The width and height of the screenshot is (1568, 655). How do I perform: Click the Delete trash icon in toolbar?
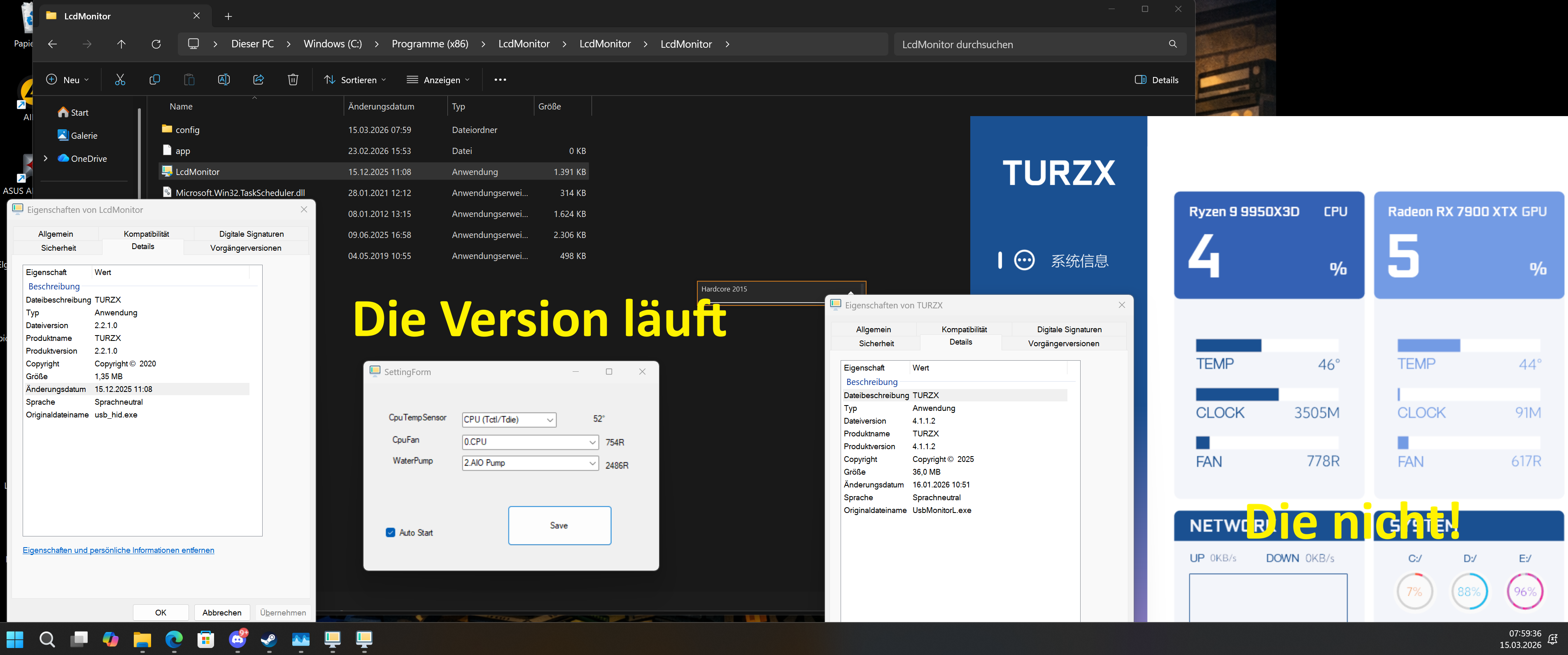point(293,80)
